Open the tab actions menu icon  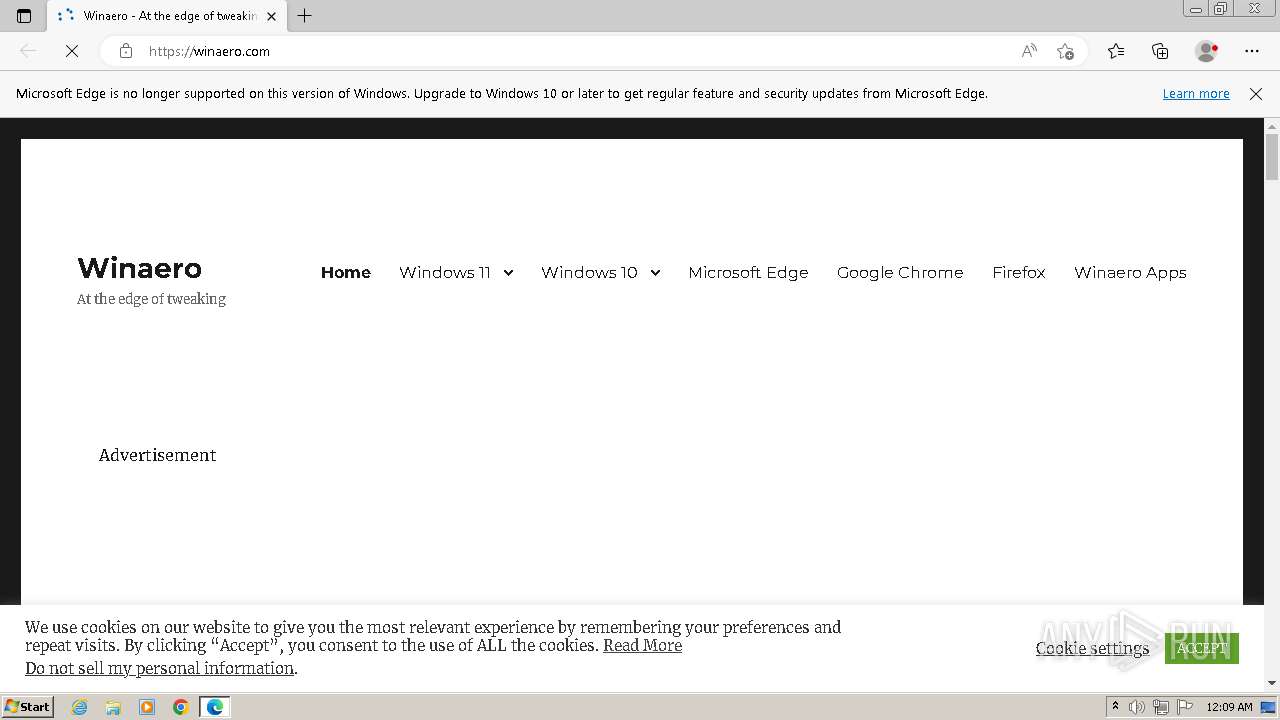click(x=24, y=16)
